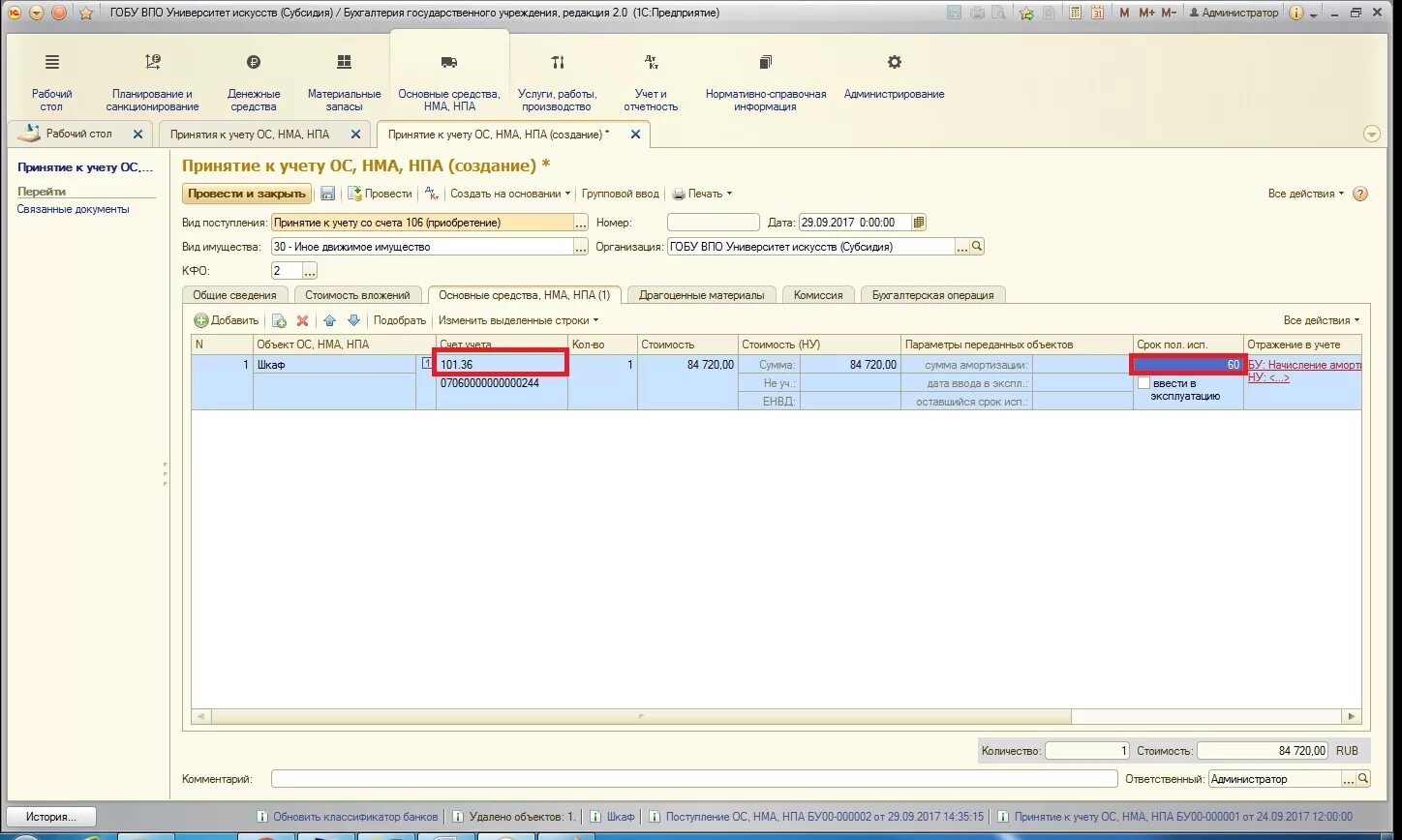1402x840 pixels.
Task: Move selected row down with arrow icon
Action: (x=353, y=320)
